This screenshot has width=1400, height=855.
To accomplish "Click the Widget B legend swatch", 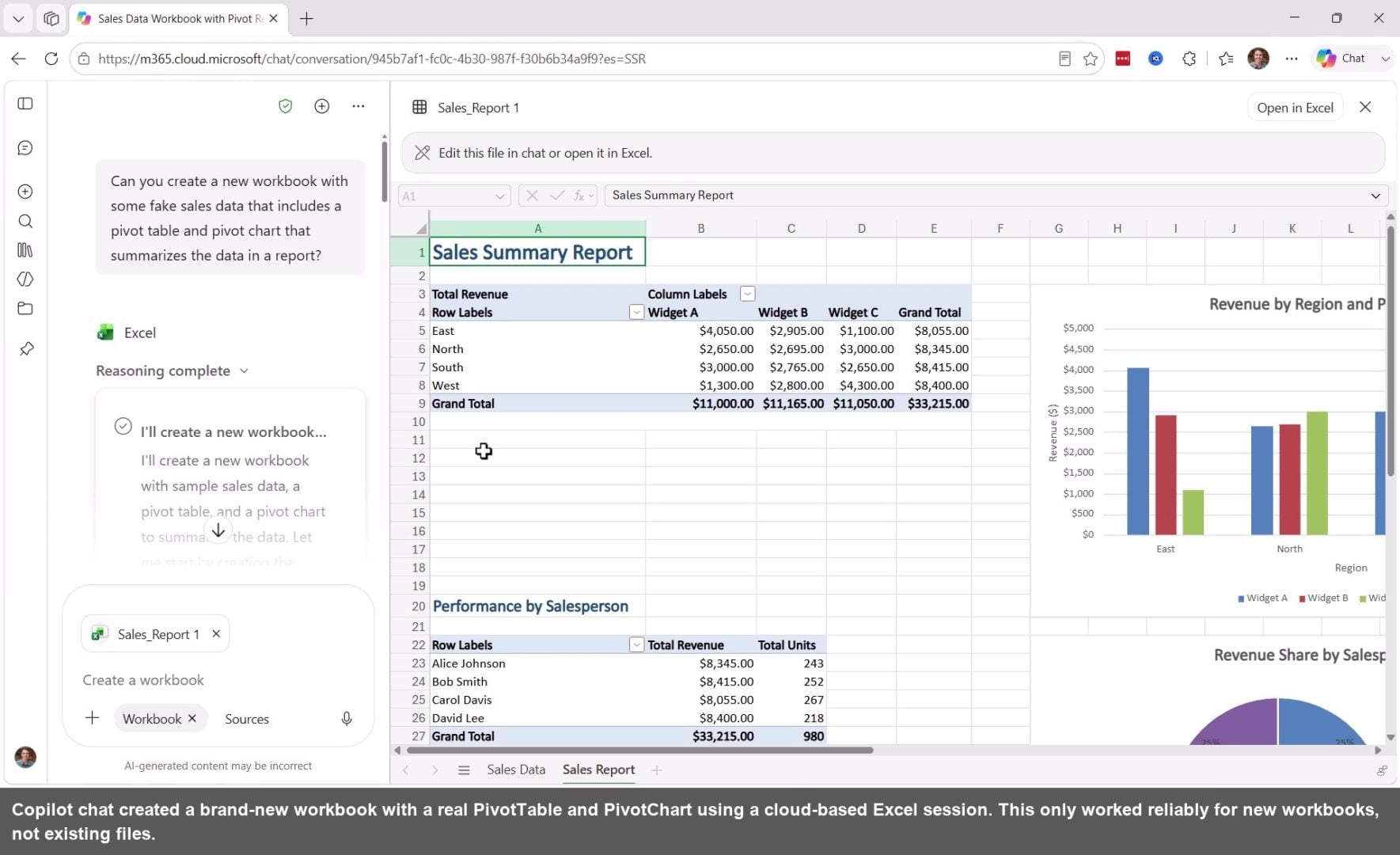I will (x=1302, y=598).
